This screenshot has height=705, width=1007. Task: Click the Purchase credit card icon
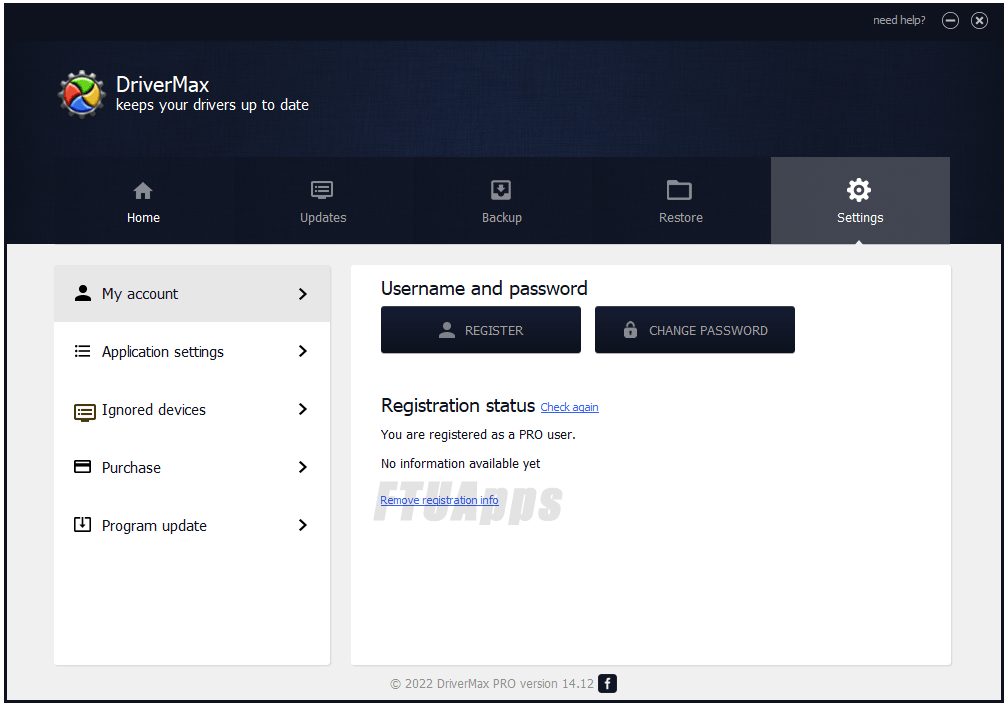(x=82, y=466)
